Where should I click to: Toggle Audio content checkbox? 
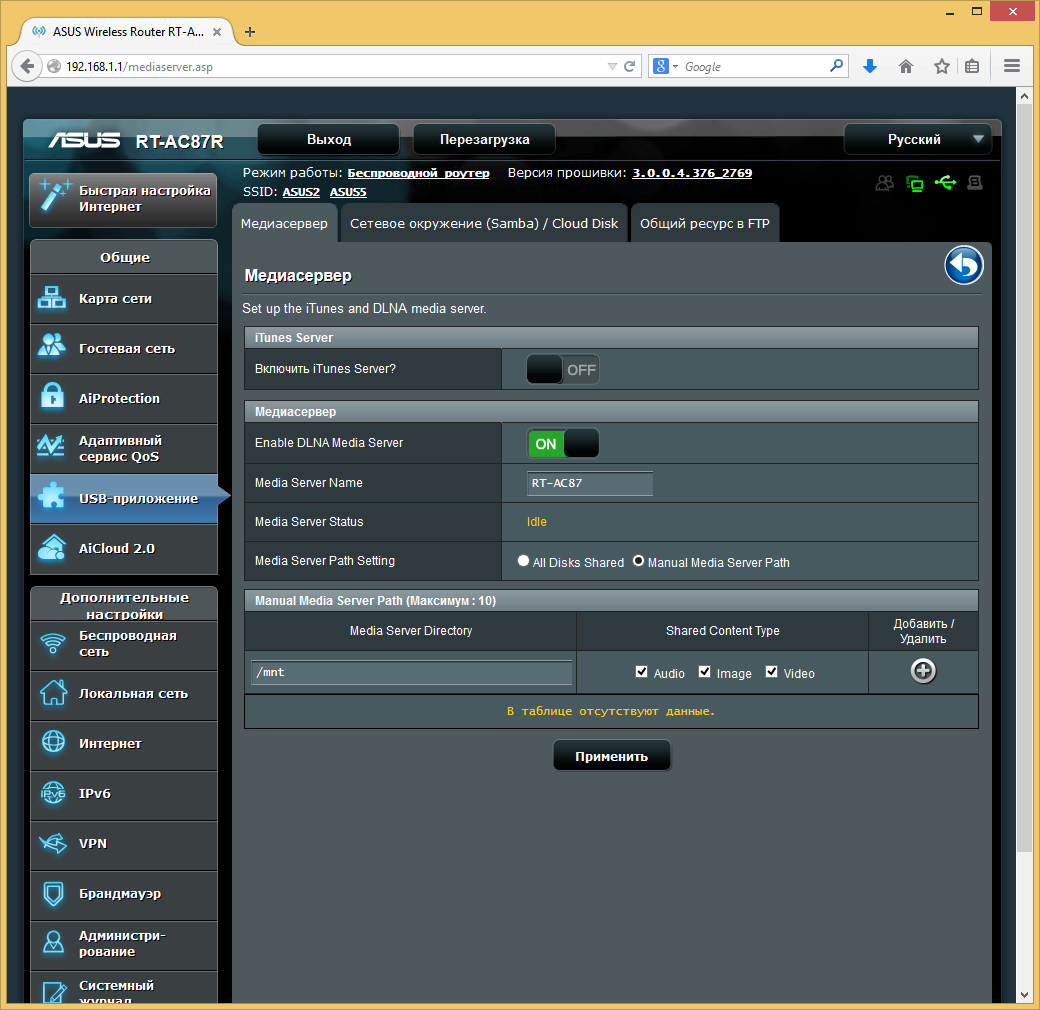pyautogui.click(x=641, y=672)
